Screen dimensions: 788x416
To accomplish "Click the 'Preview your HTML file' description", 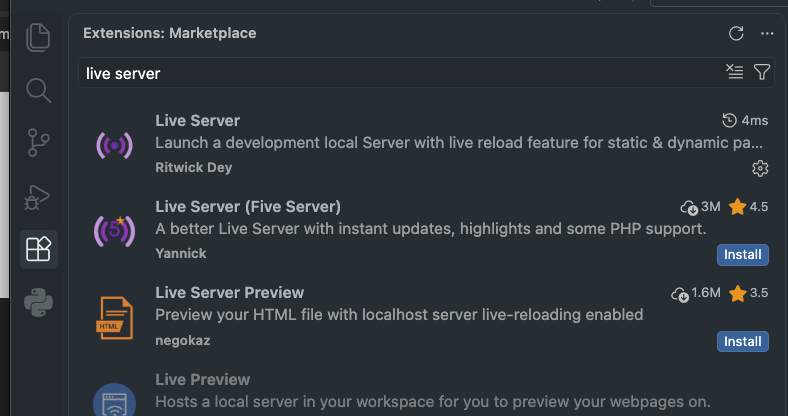I will [400, 315].
